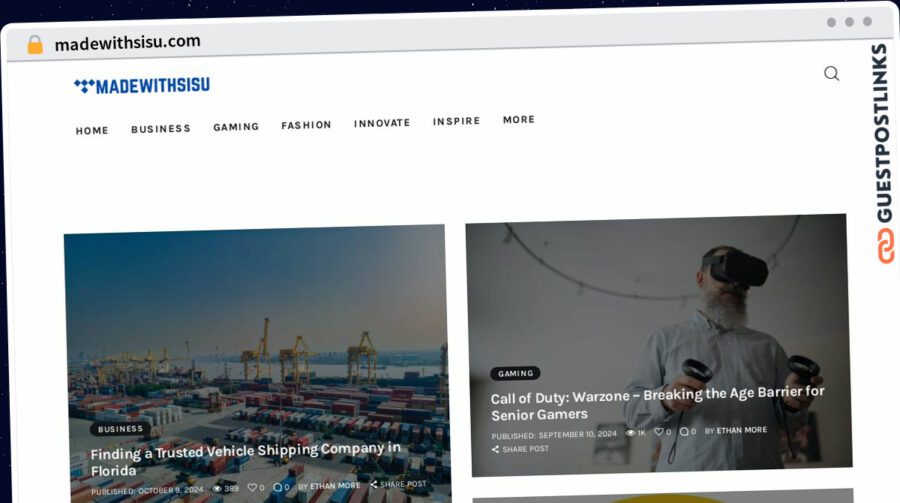Click Share Post on the Warzone article
This screenshot has height=503, width=900.
point(520,449)
